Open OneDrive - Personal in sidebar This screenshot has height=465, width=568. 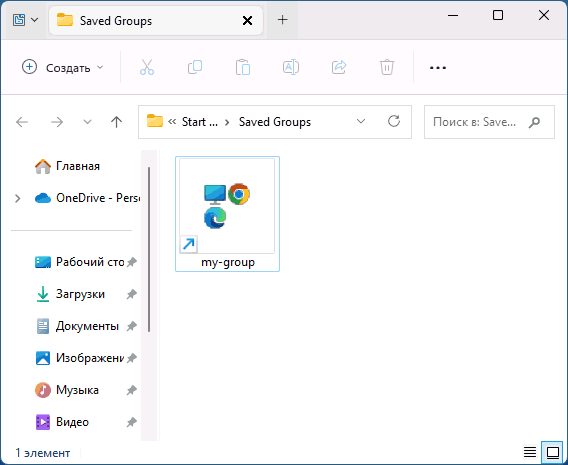tap(87, 198)
